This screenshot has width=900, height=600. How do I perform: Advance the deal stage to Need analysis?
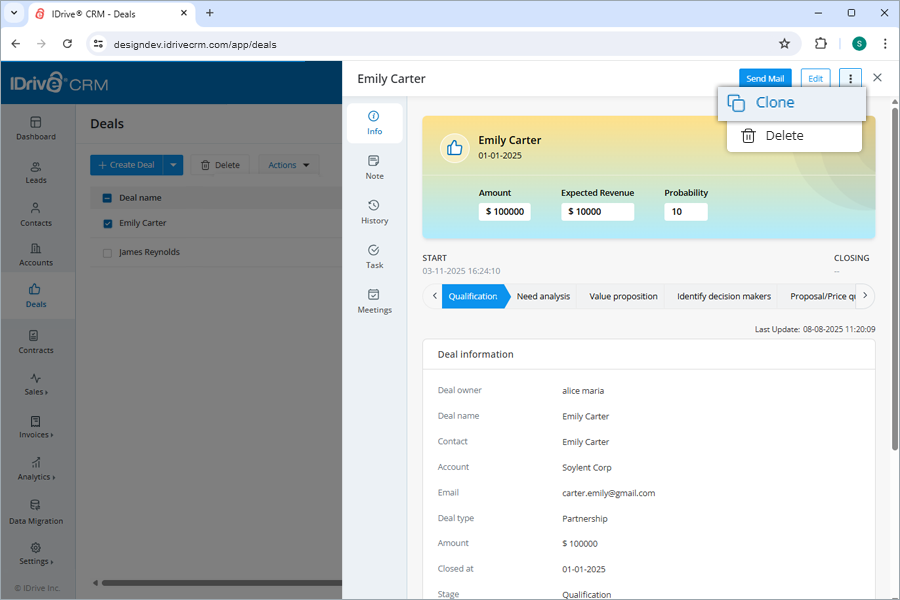(543, 296)
